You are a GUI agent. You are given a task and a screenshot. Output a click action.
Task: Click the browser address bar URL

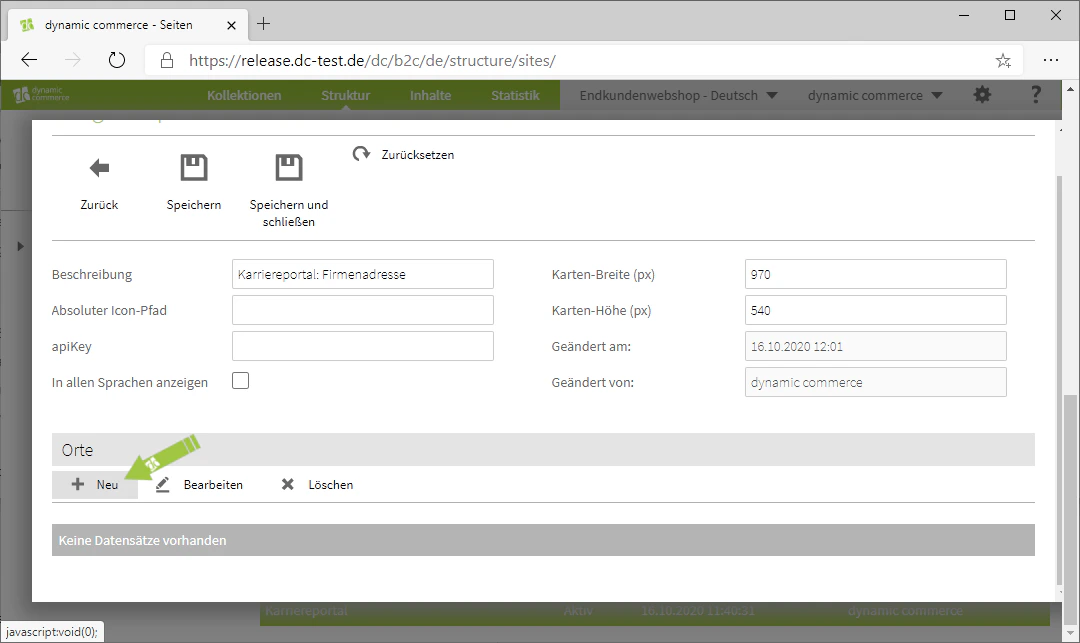click(x=372, y=61)
